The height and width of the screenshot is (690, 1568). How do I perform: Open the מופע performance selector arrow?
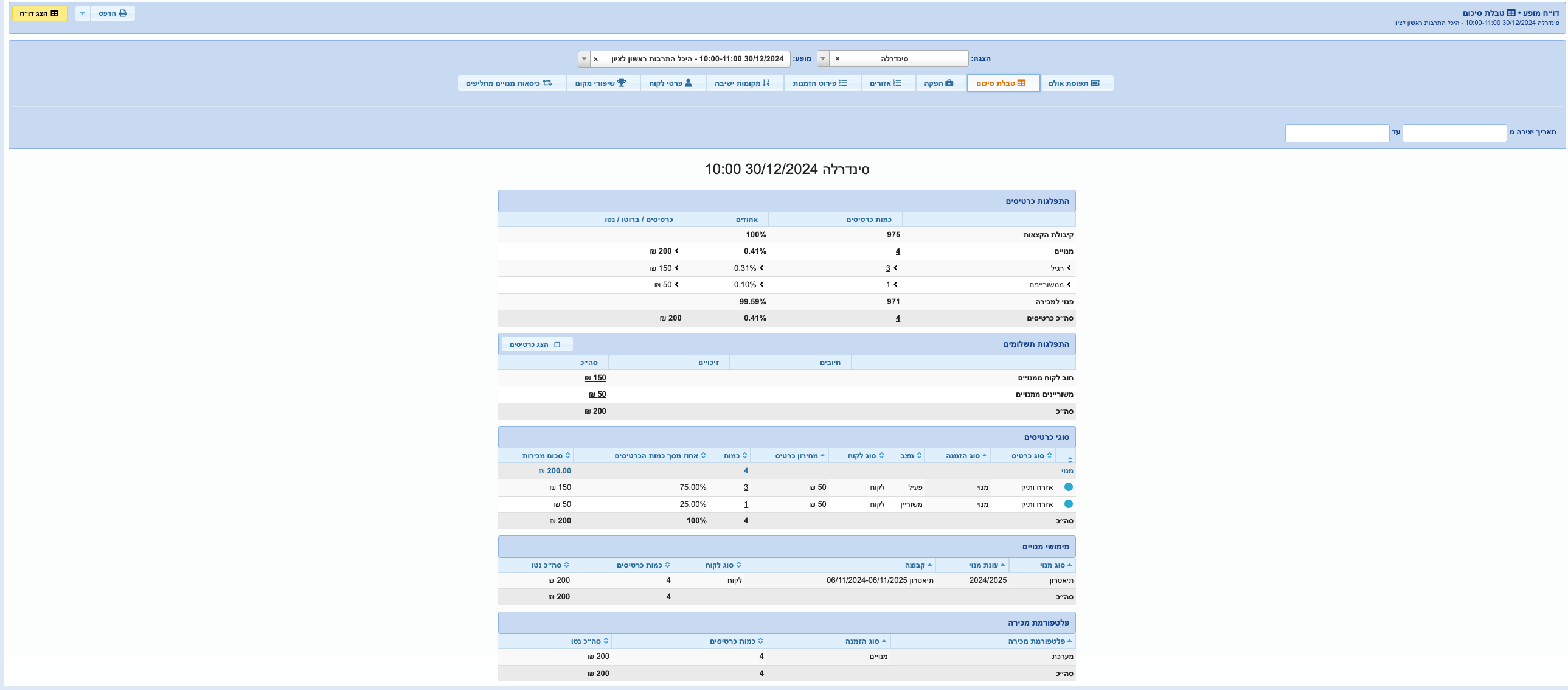coord(585,59)
